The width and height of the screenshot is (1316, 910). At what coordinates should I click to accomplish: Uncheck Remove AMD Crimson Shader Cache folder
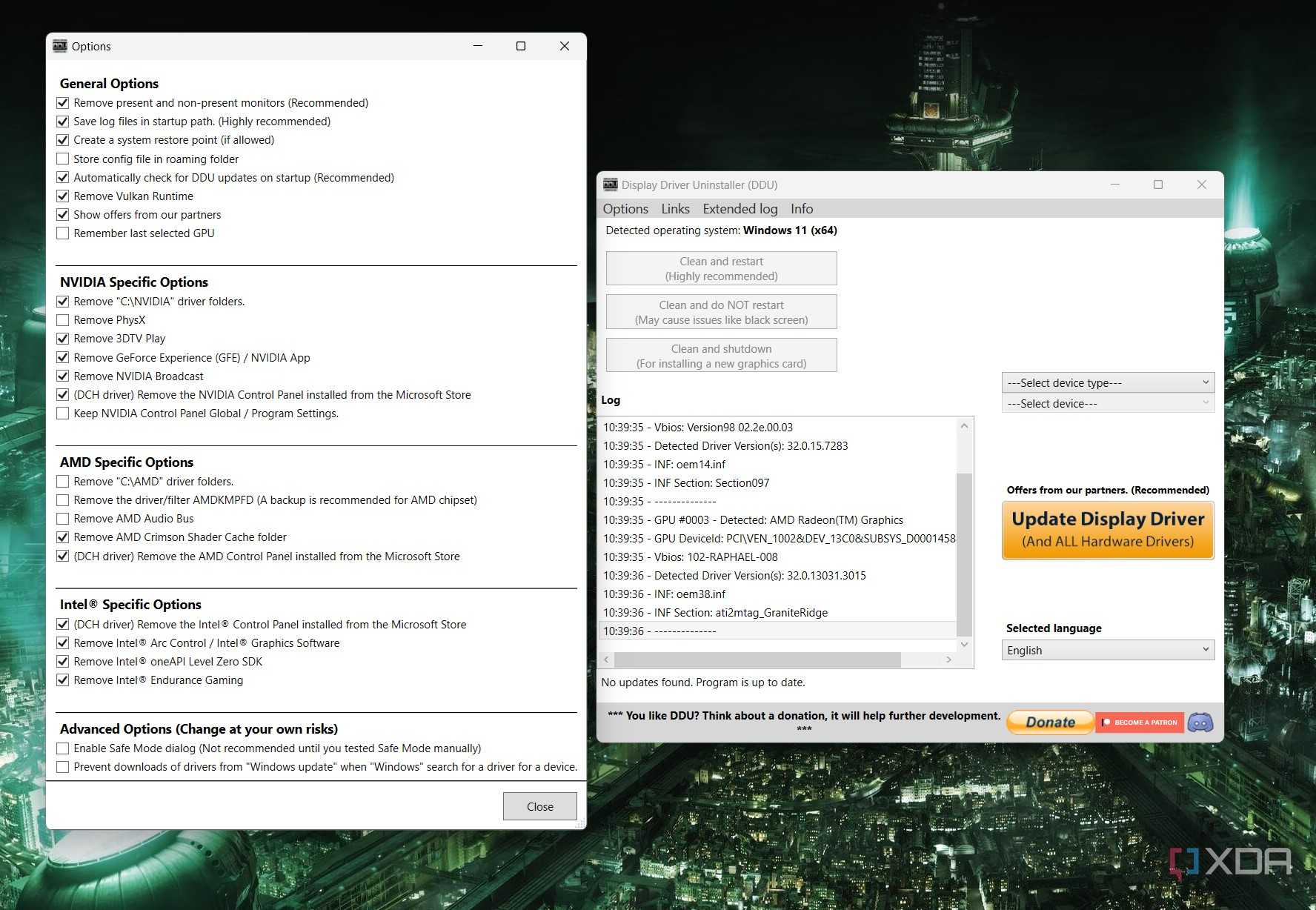point(63,537)
